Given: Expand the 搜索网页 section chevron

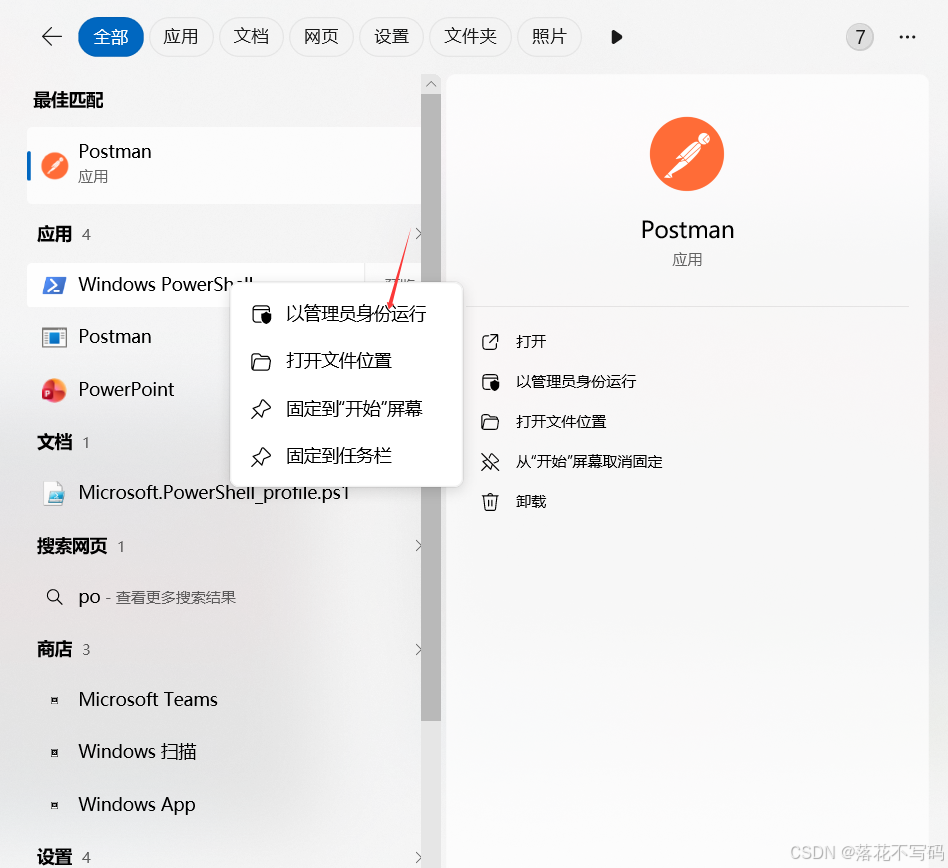Looking at the screenshot, I should [x=417, y=546].
